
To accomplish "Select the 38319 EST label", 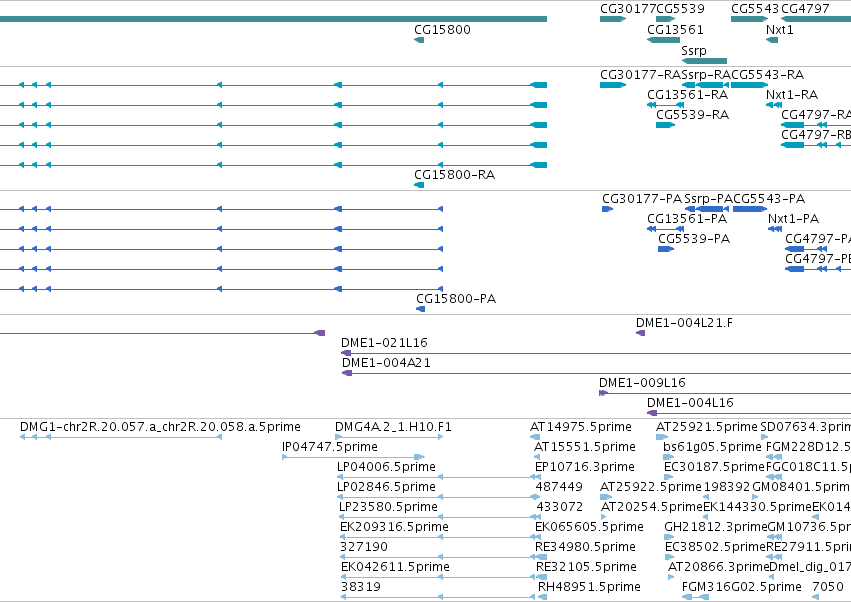I will (x=361, y=587).
